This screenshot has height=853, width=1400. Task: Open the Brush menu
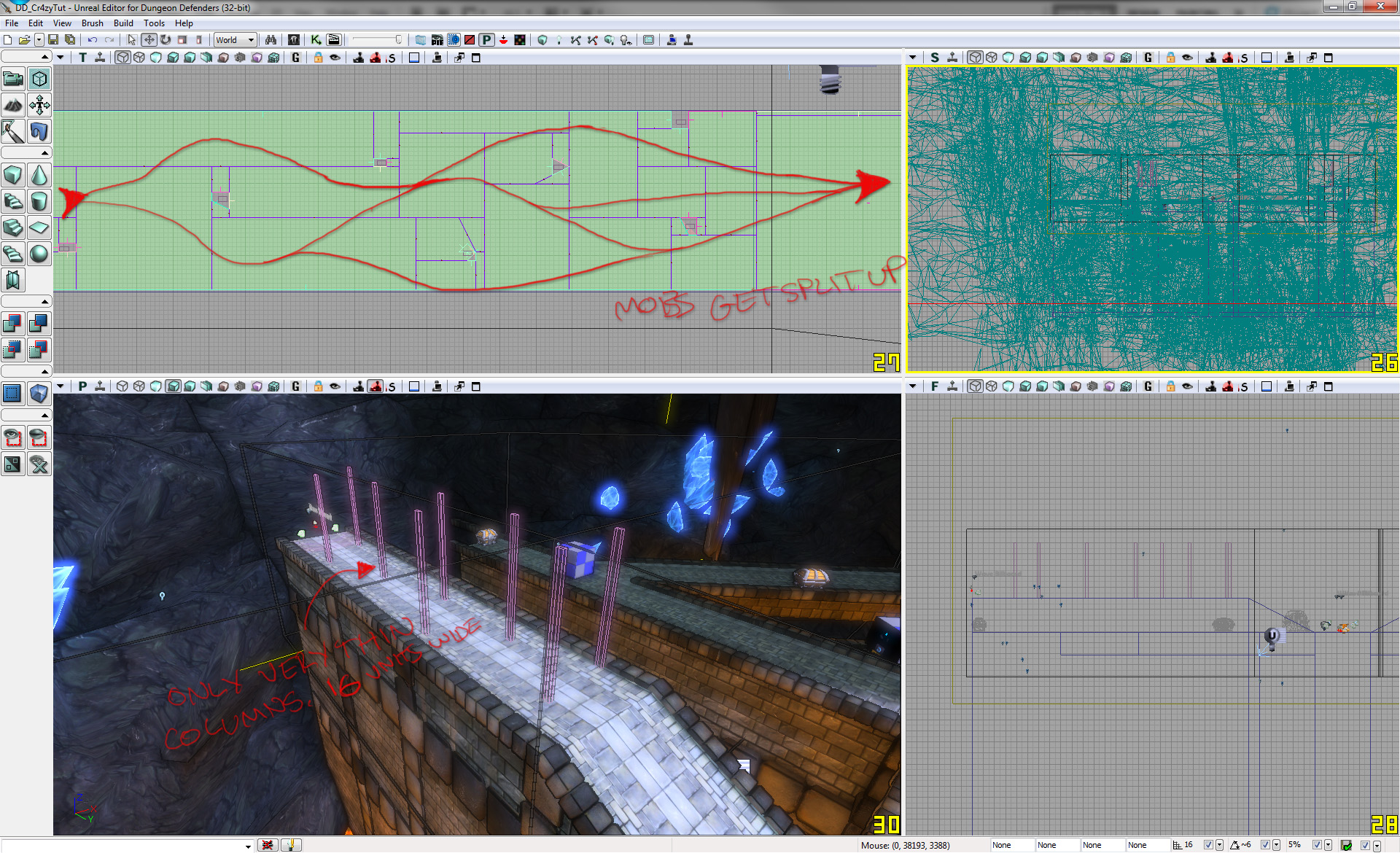(x=93, y=23)
